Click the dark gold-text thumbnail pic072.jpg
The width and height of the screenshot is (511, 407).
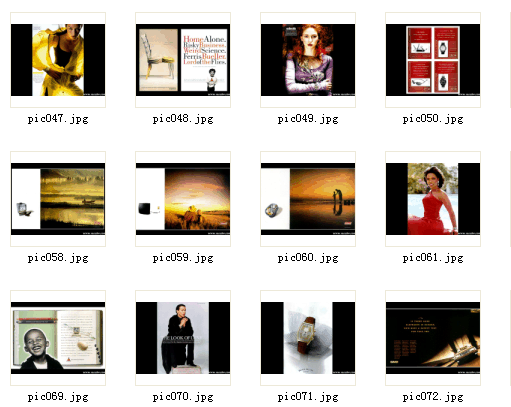[x=433, y=338]
